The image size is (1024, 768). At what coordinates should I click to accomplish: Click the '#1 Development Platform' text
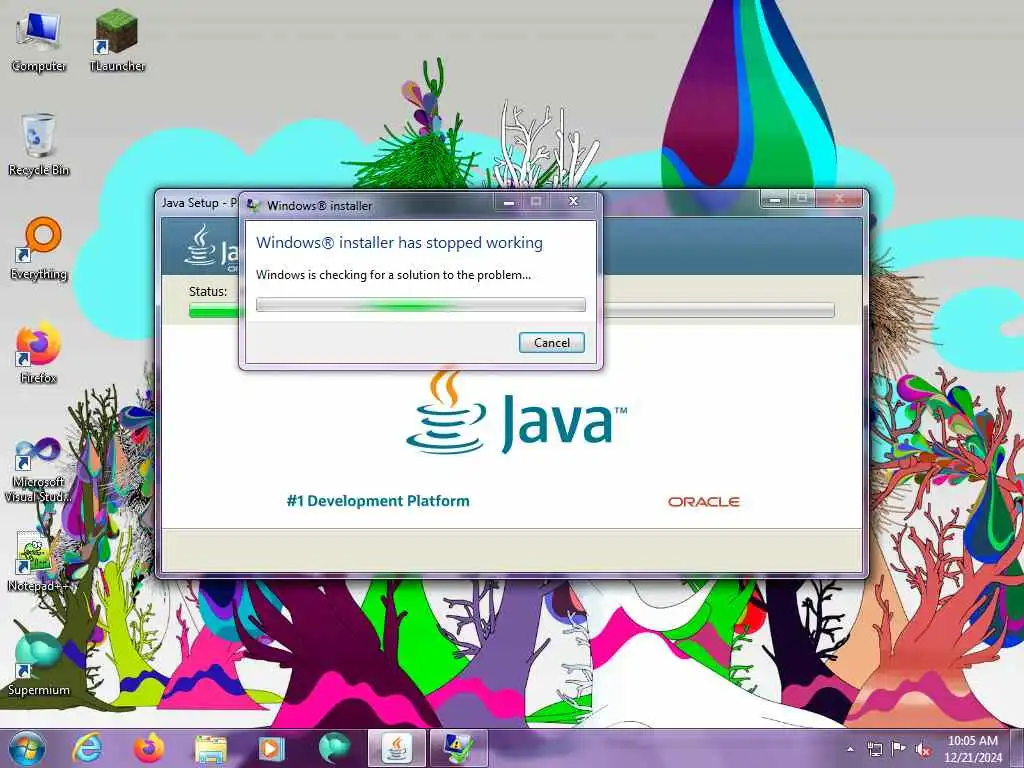coord(378,501)
